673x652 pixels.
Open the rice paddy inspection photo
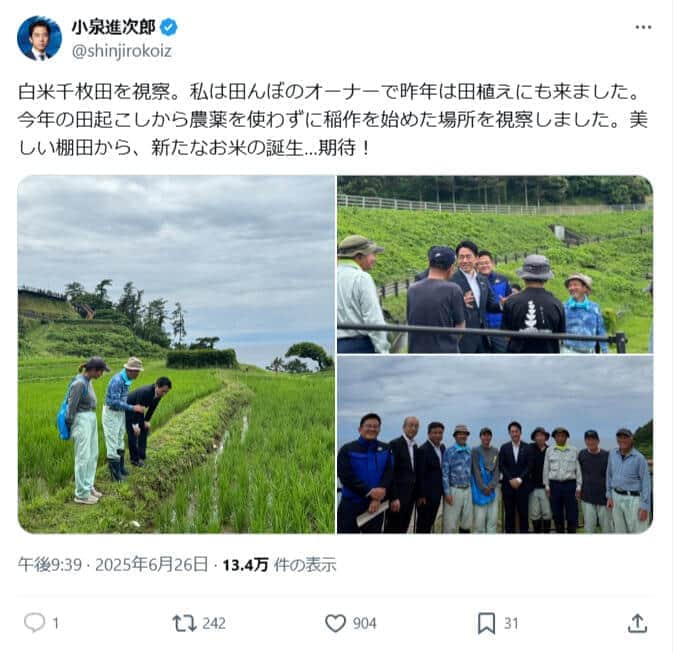tap(176, 355)
